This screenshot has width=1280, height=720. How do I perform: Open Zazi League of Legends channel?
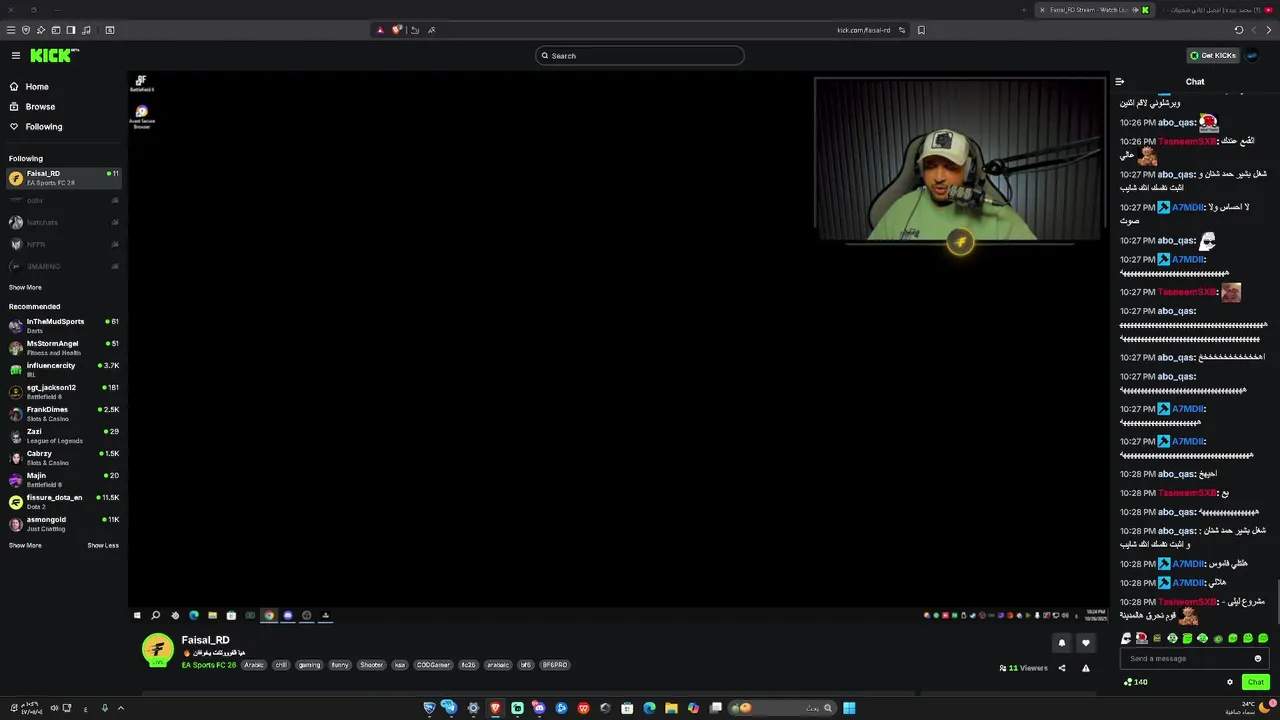[x=64, y=436]
